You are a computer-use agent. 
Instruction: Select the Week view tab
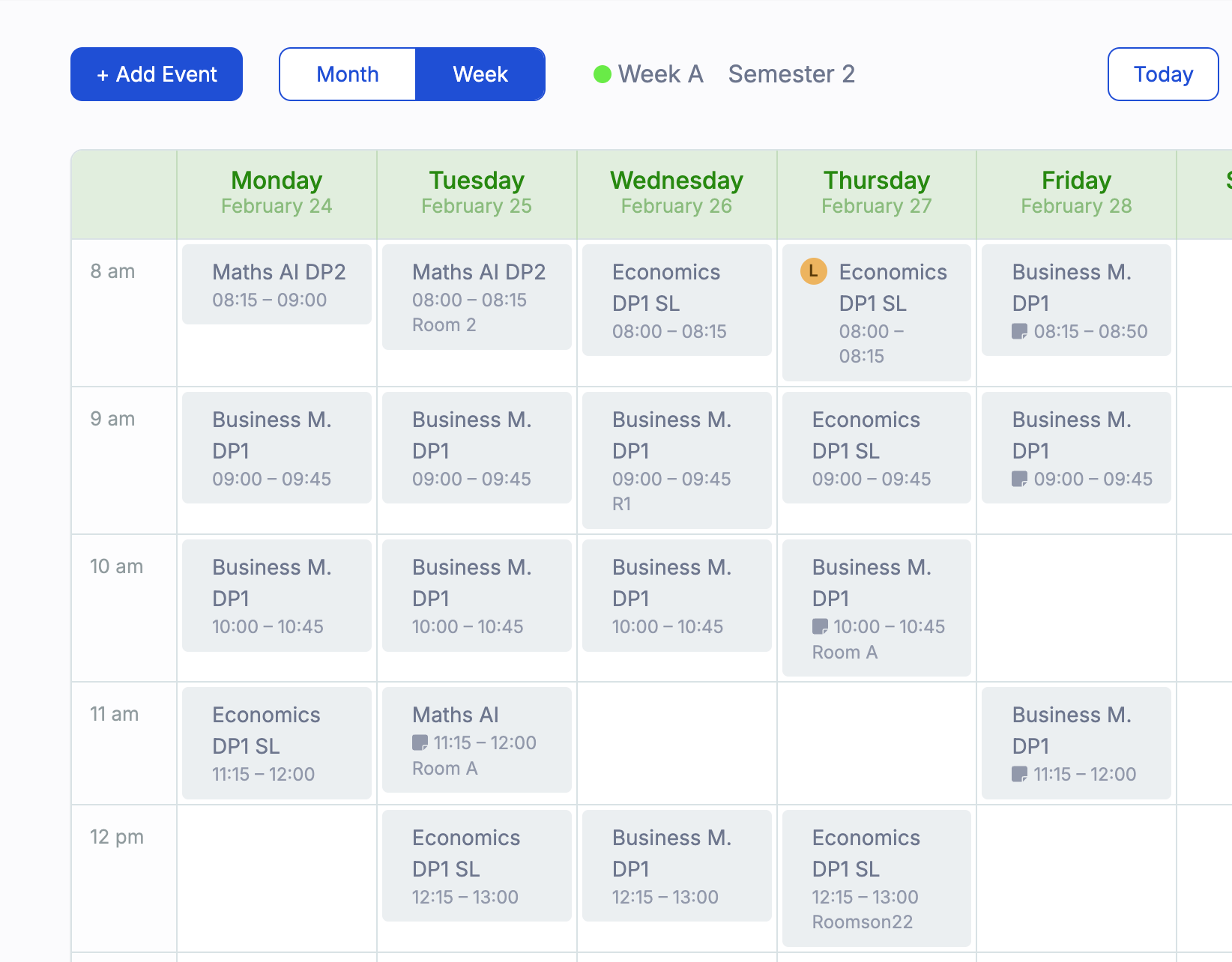480,73
